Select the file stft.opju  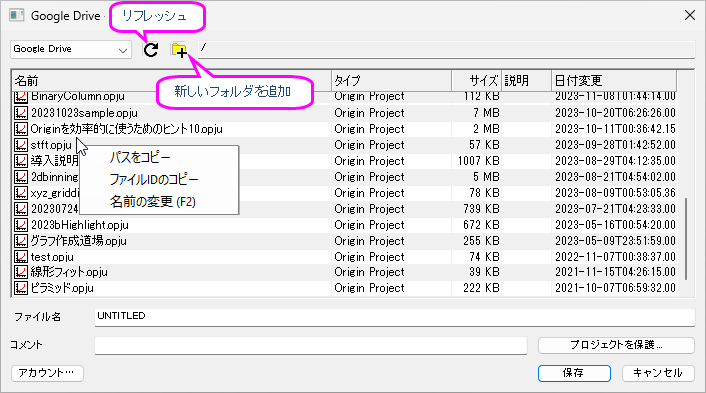pos(51,145)
